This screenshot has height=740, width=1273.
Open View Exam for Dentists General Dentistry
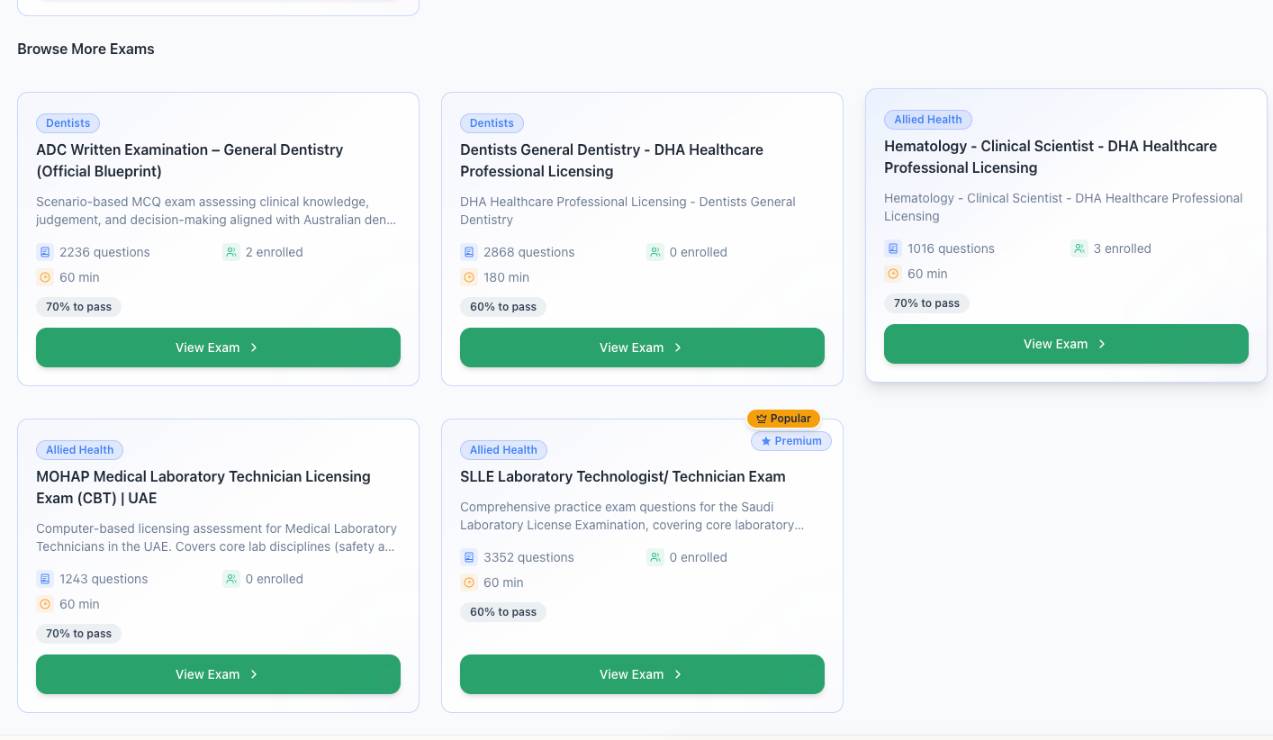tap(642, 347)
